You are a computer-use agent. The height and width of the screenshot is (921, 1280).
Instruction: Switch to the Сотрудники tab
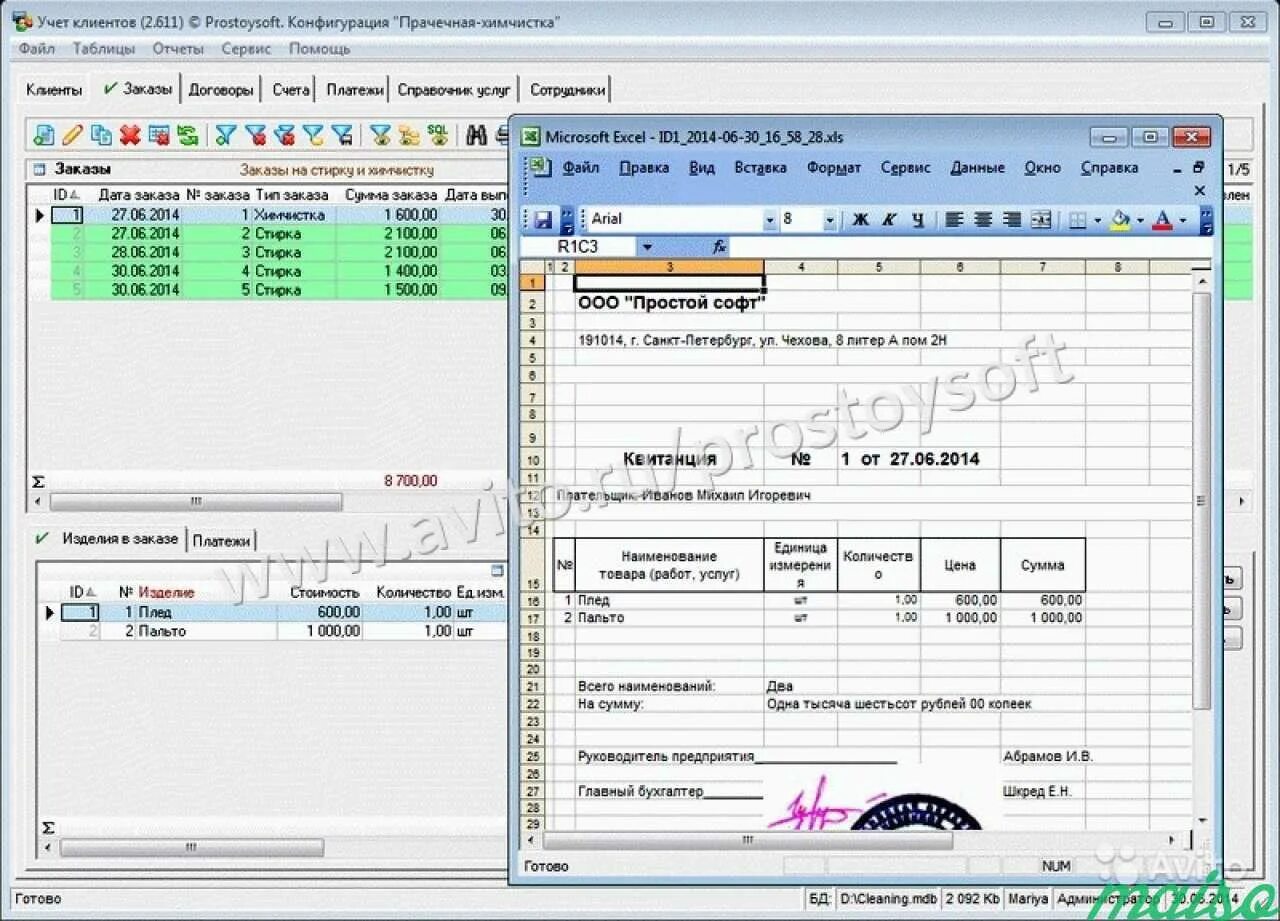(x=567, y=90)
